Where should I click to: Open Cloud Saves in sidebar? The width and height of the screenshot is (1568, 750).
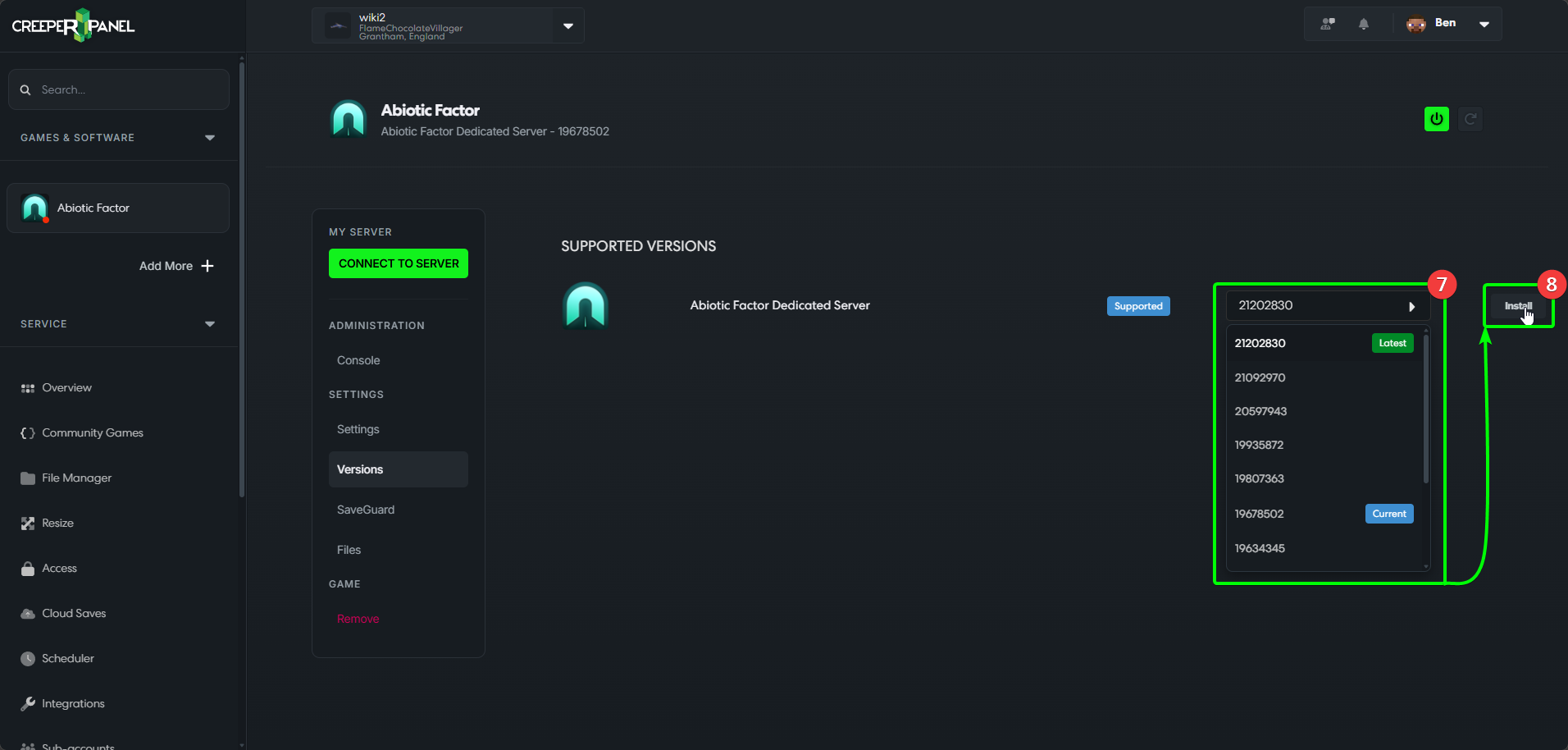74,613
